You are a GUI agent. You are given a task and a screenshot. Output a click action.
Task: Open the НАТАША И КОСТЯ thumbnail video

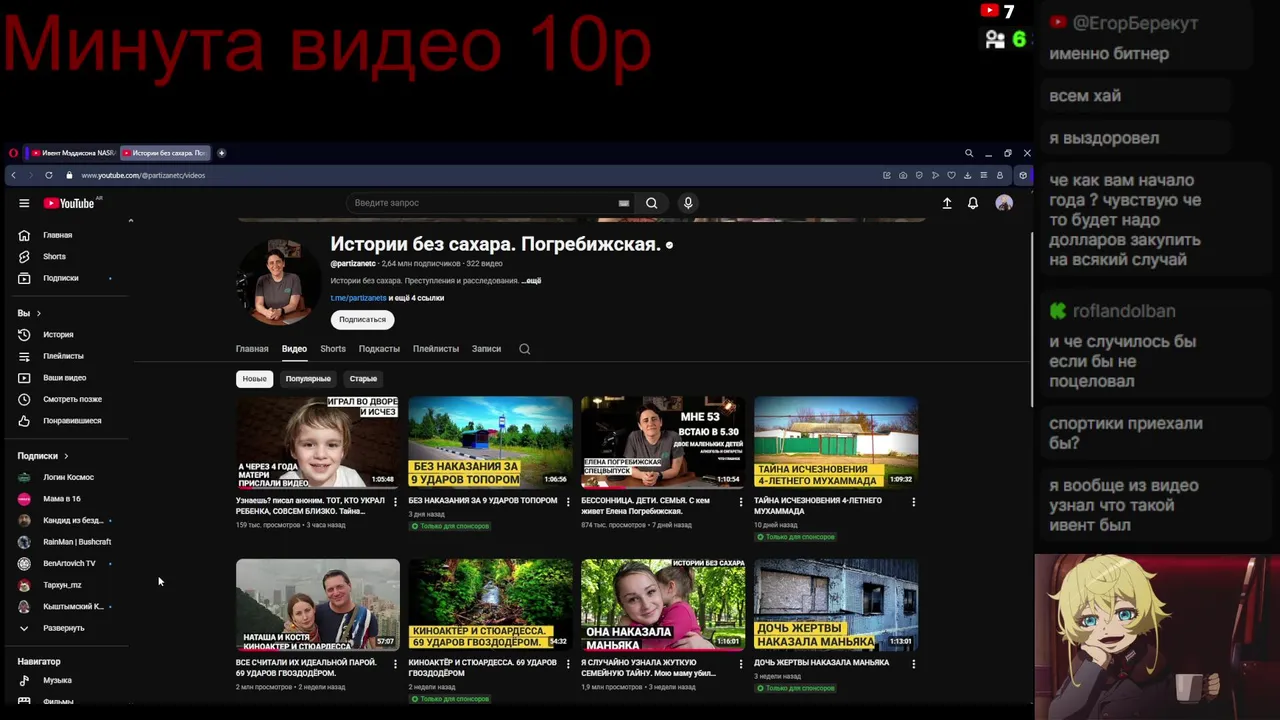point(318,605)
